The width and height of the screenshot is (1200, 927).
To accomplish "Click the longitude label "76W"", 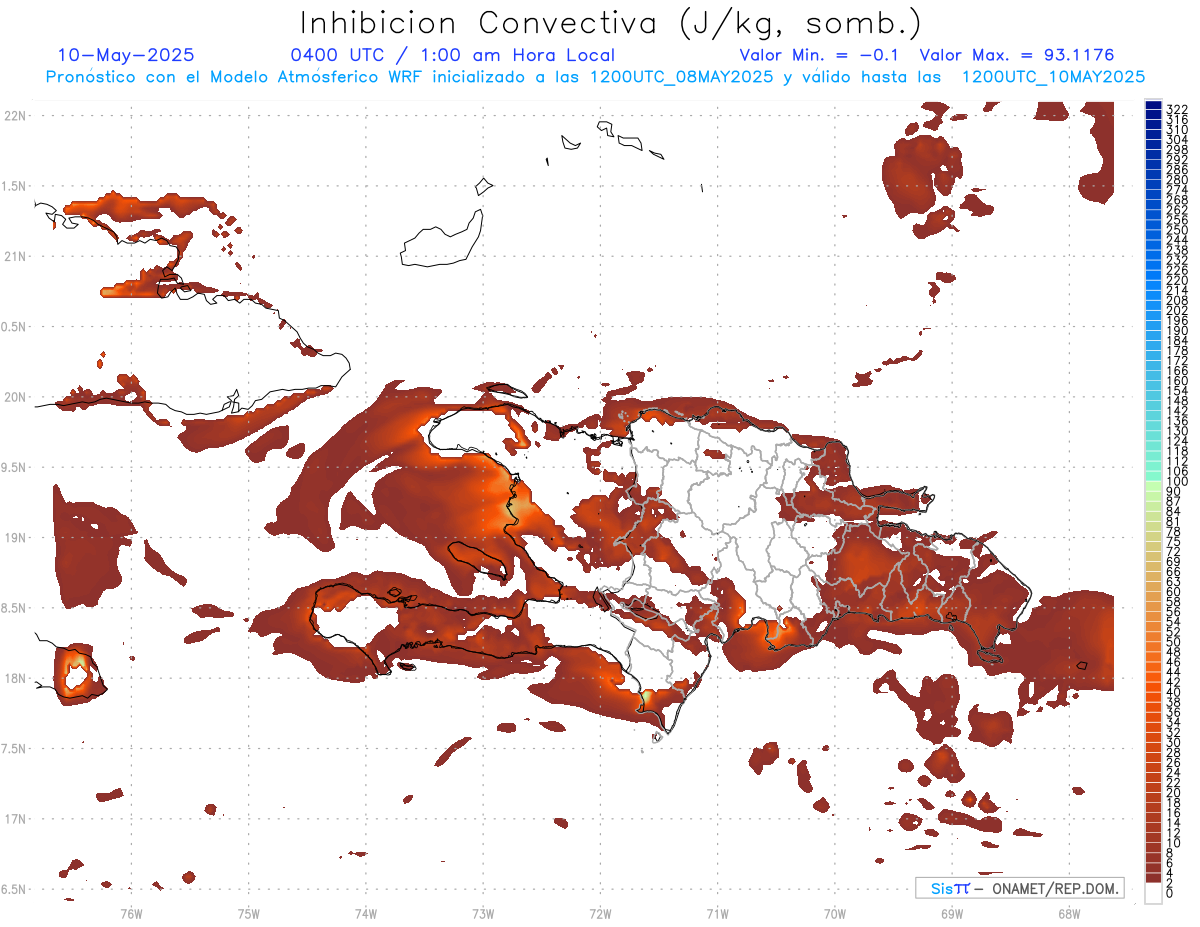I will [x=131, y=913].
